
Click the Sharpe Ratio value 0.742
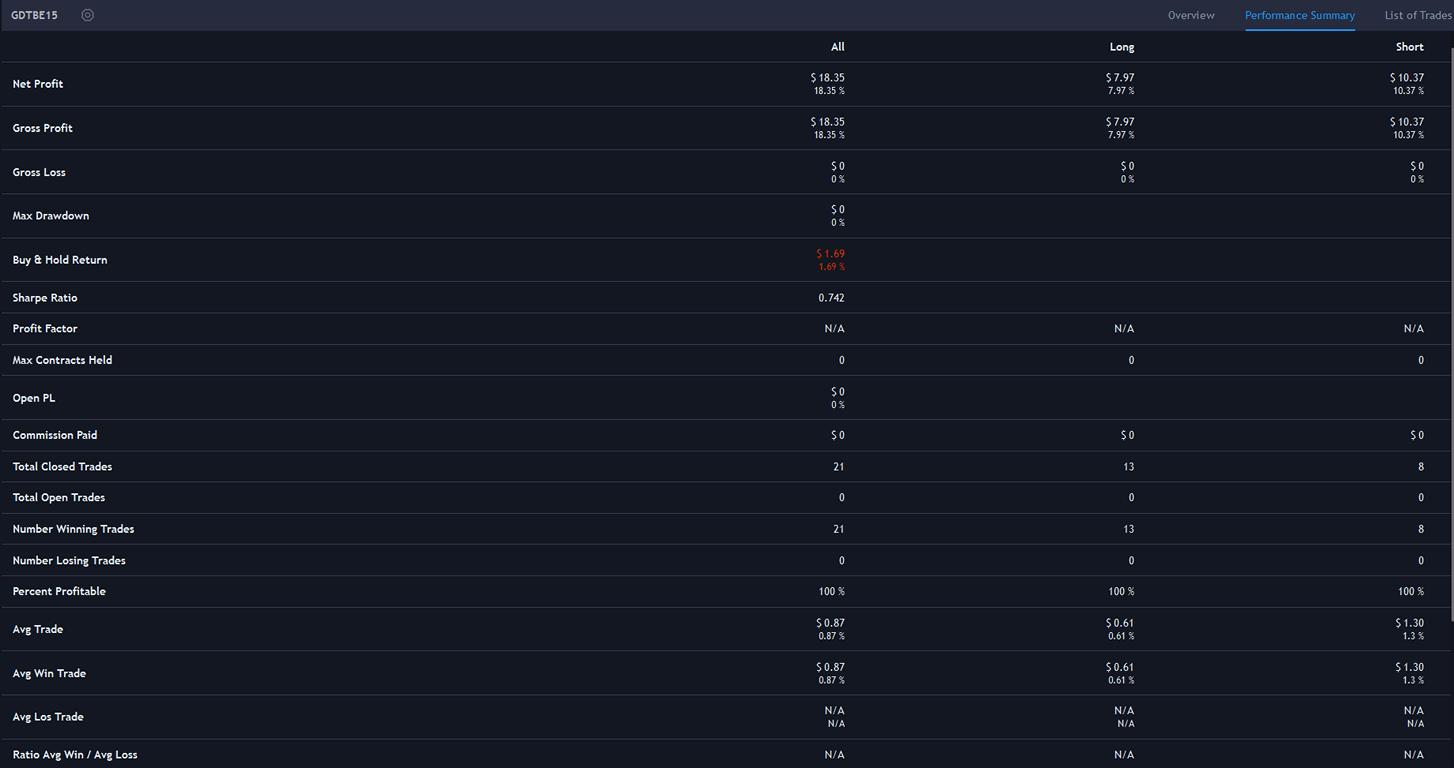point(831,298)
